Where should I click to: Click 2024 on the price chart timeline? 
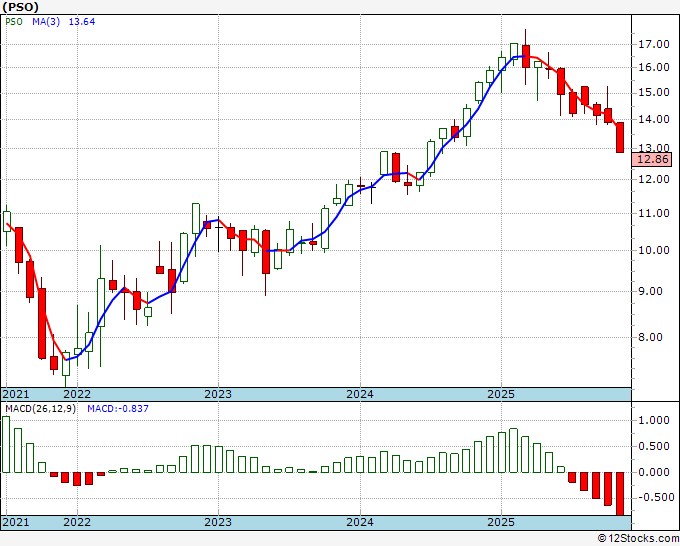click(360, 394)
